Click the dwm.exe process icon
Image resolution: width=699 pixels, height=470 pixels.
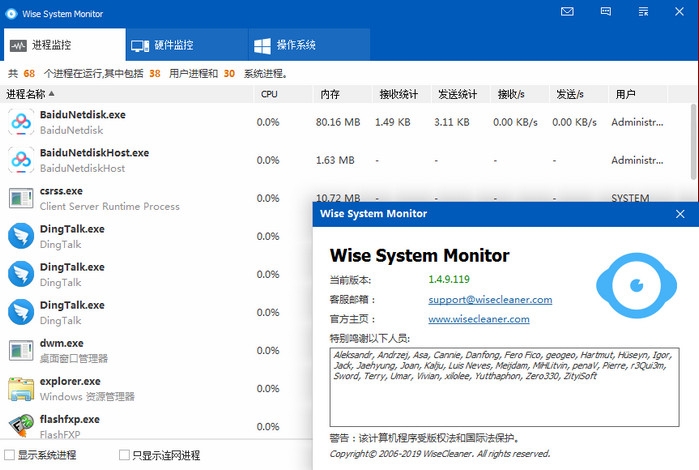point(21,350)
